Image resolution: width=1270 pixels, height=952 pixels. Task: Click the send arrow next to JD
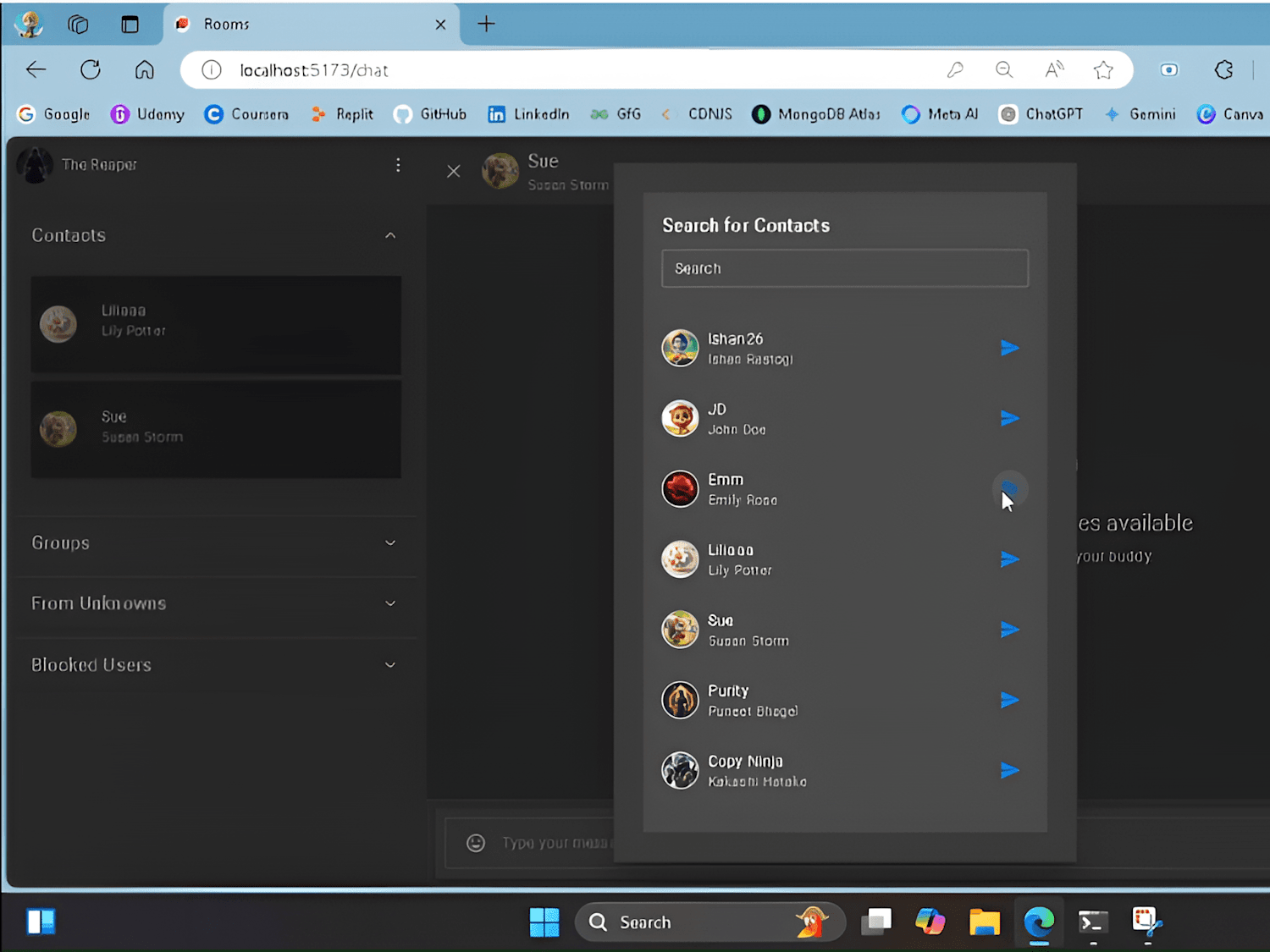coord(1009,418)
